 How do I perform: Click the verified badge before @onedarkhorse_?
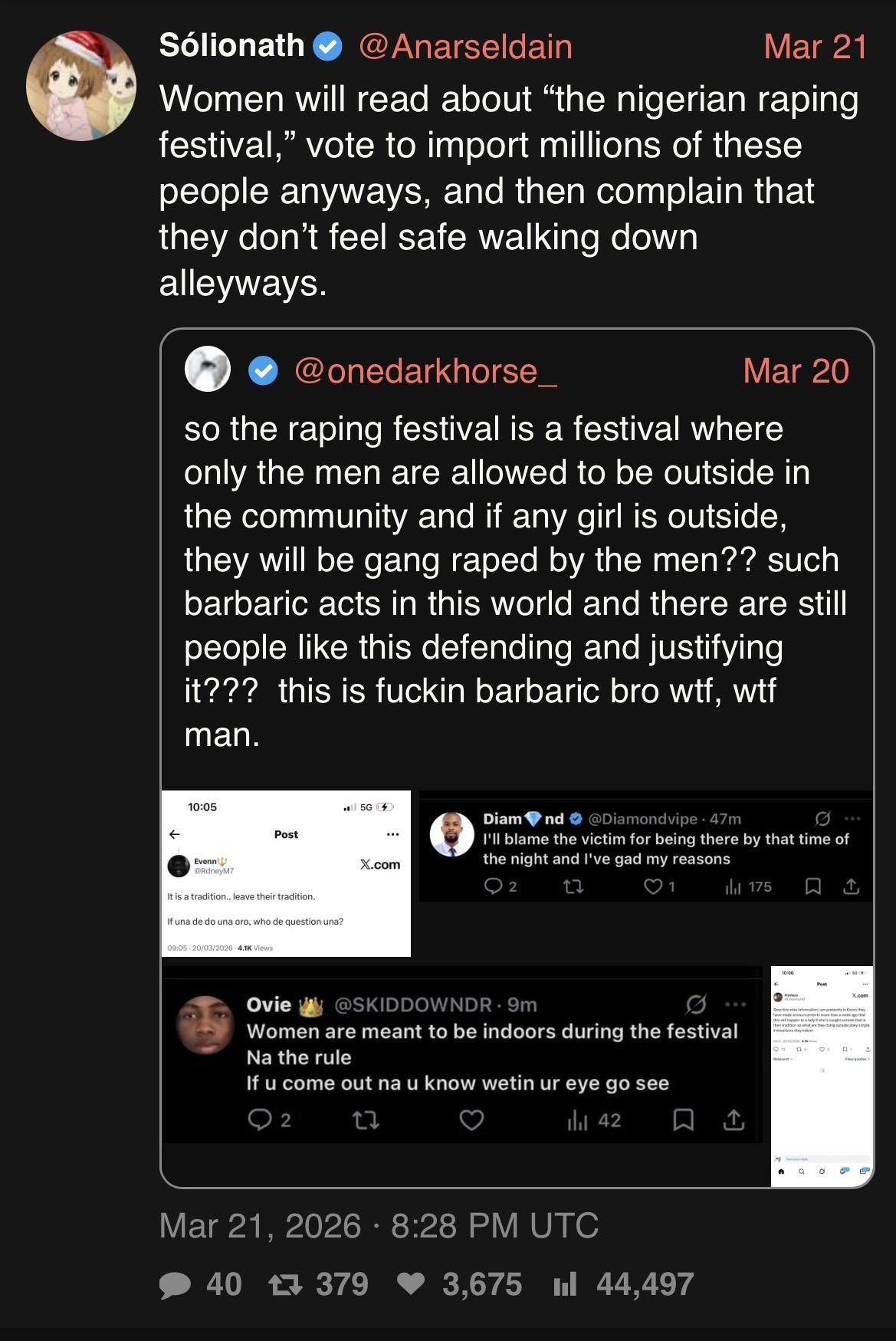coord(264,372)
